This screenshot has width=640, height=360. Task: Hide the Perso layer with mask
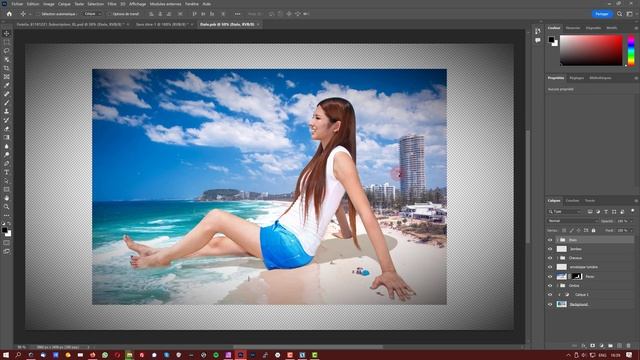(x=550, y=277)
